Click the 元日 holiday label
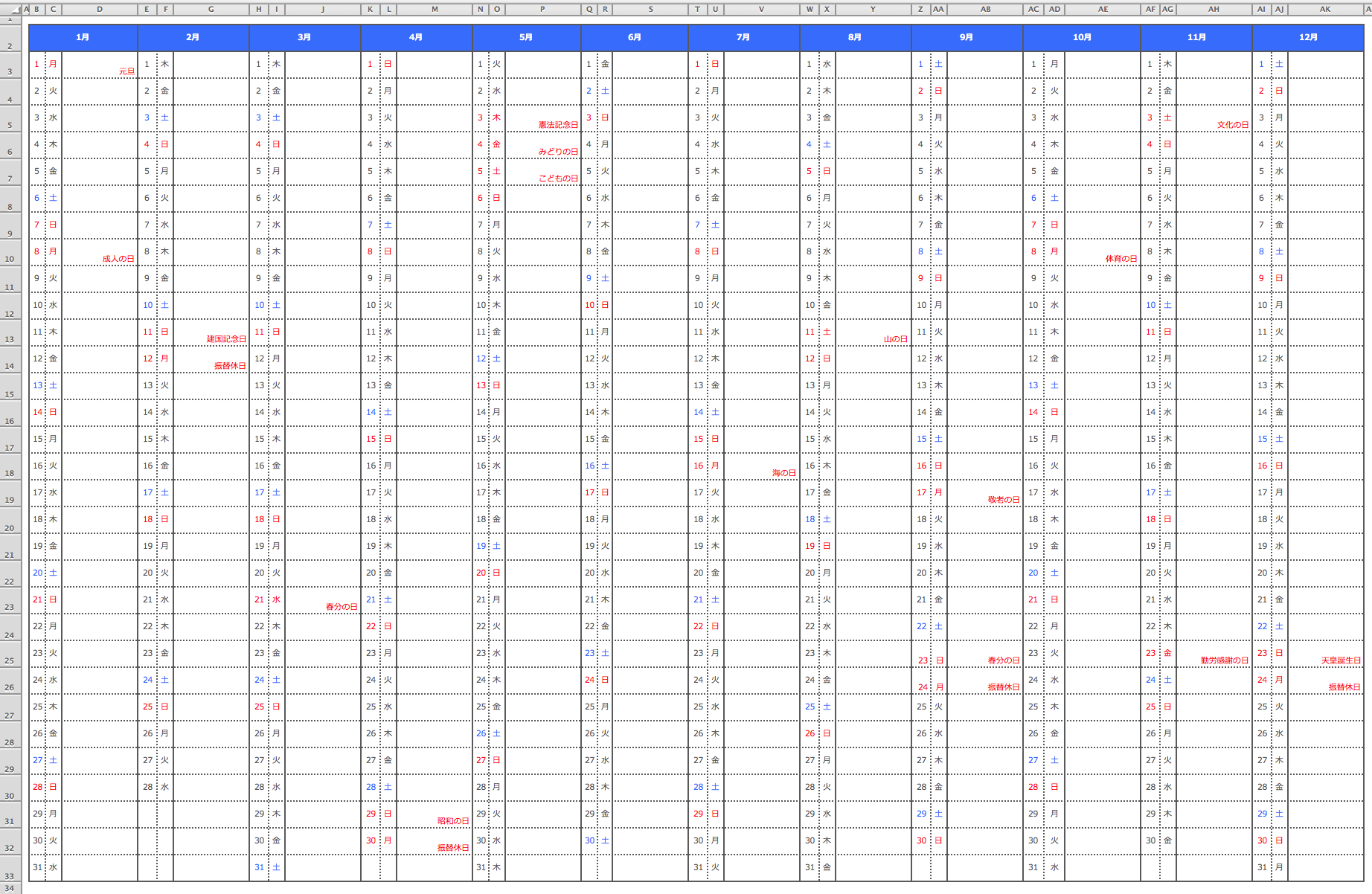The width and height of the screenshot is (1372, 894). click(x=127, y=71)
